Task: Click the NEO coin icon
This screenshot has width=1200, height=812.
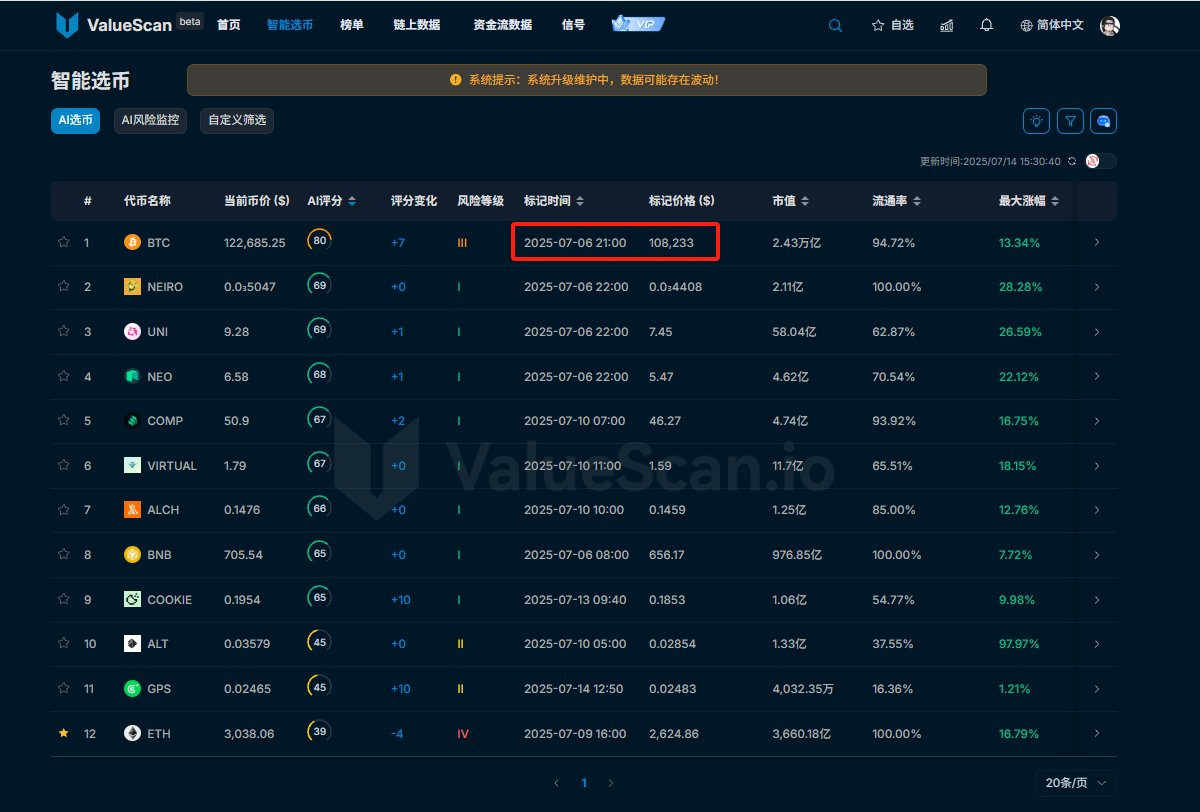Action: [132, 376]
